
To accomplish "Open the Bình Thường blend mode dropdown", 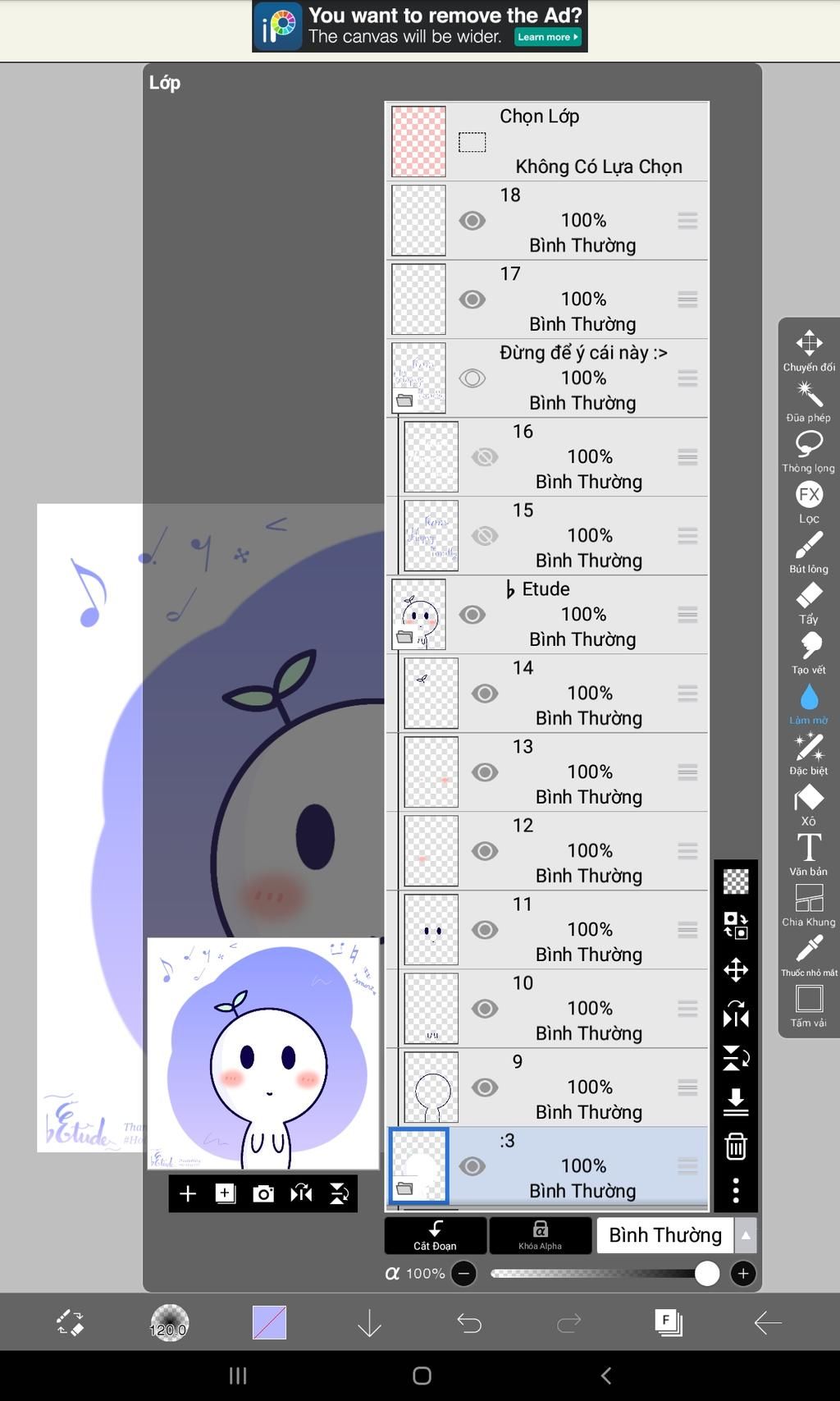I will click(x=676, y=1235).
